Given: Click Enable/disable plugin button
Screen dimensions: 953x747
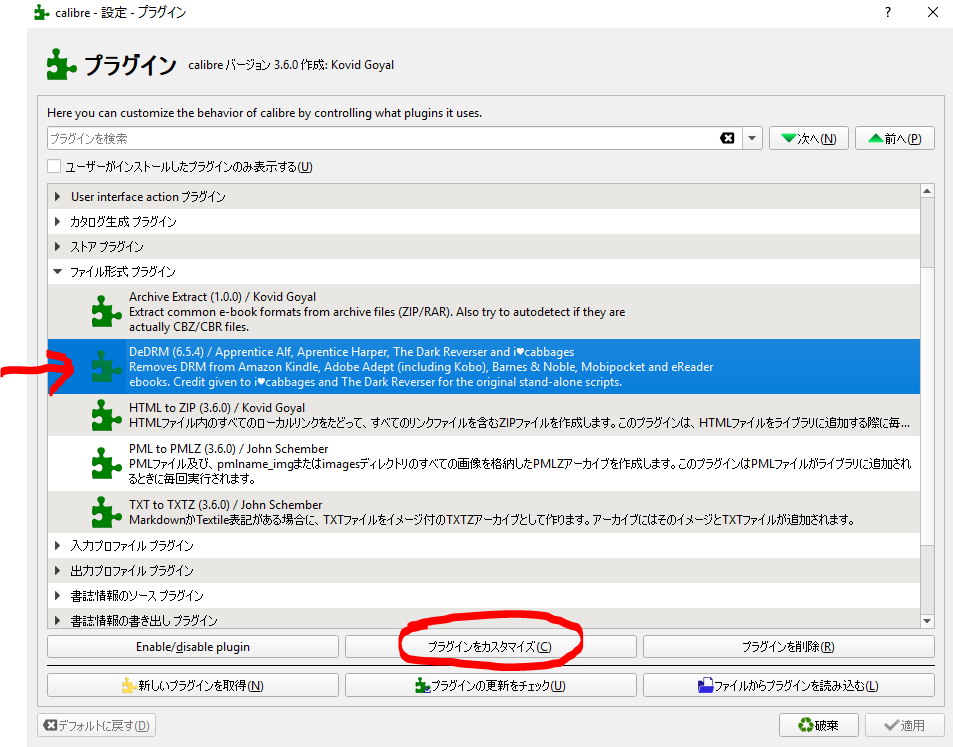Looking at the screenshot, I should [x=193, y=647].
